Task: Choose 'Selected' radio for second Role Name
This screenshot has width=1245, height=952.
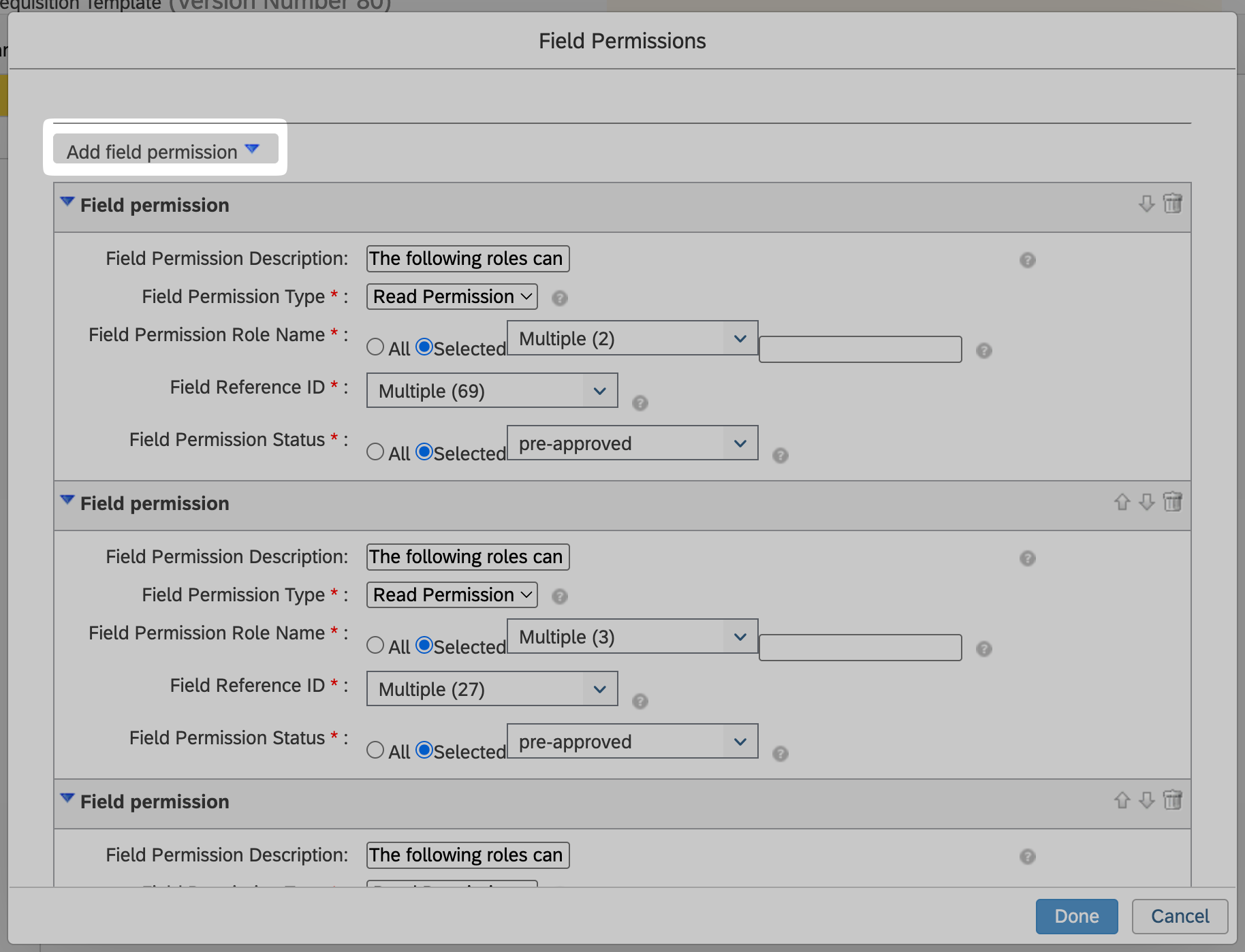Action: (x=424, y=645)
